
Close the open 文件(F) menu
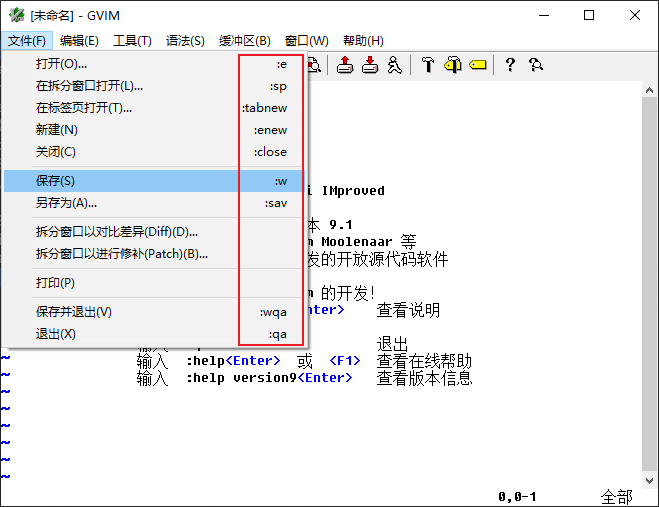coord(26,41)
